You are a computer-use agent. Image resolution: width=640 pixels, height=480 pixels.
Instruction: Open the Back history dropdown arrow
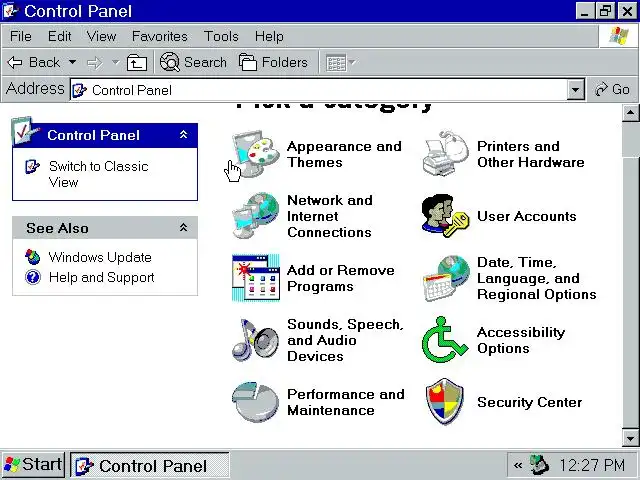click(x=72, y=62)
